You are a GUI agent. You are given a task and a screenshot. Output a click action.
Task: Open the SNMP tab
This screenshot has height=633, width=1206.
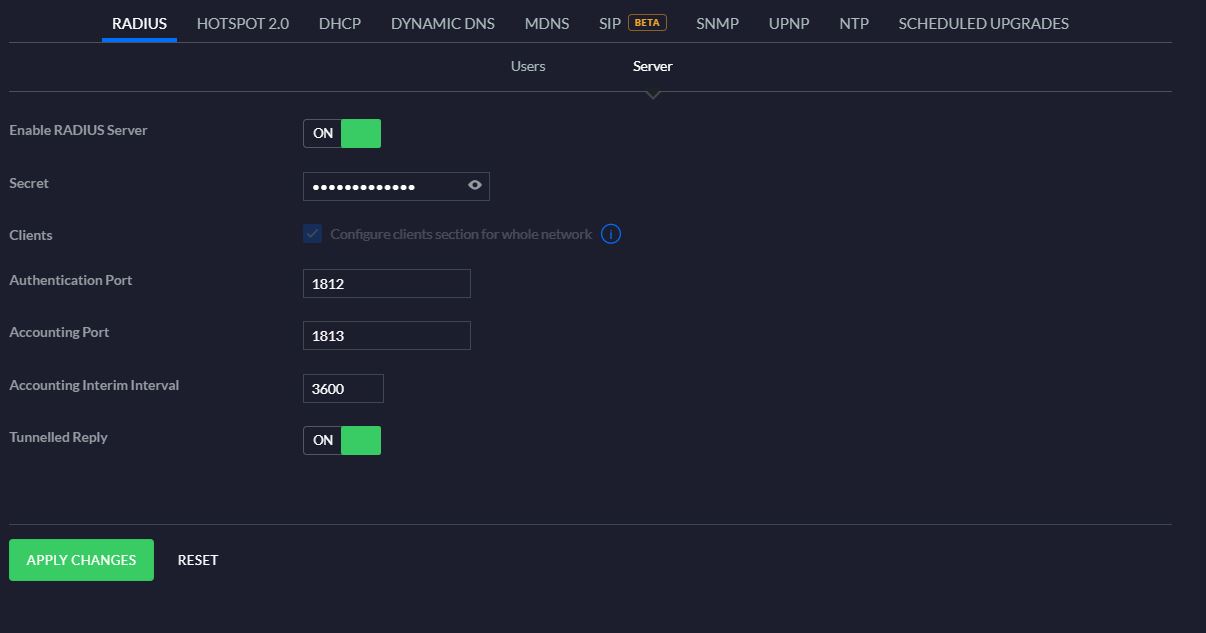coord(718,23)
